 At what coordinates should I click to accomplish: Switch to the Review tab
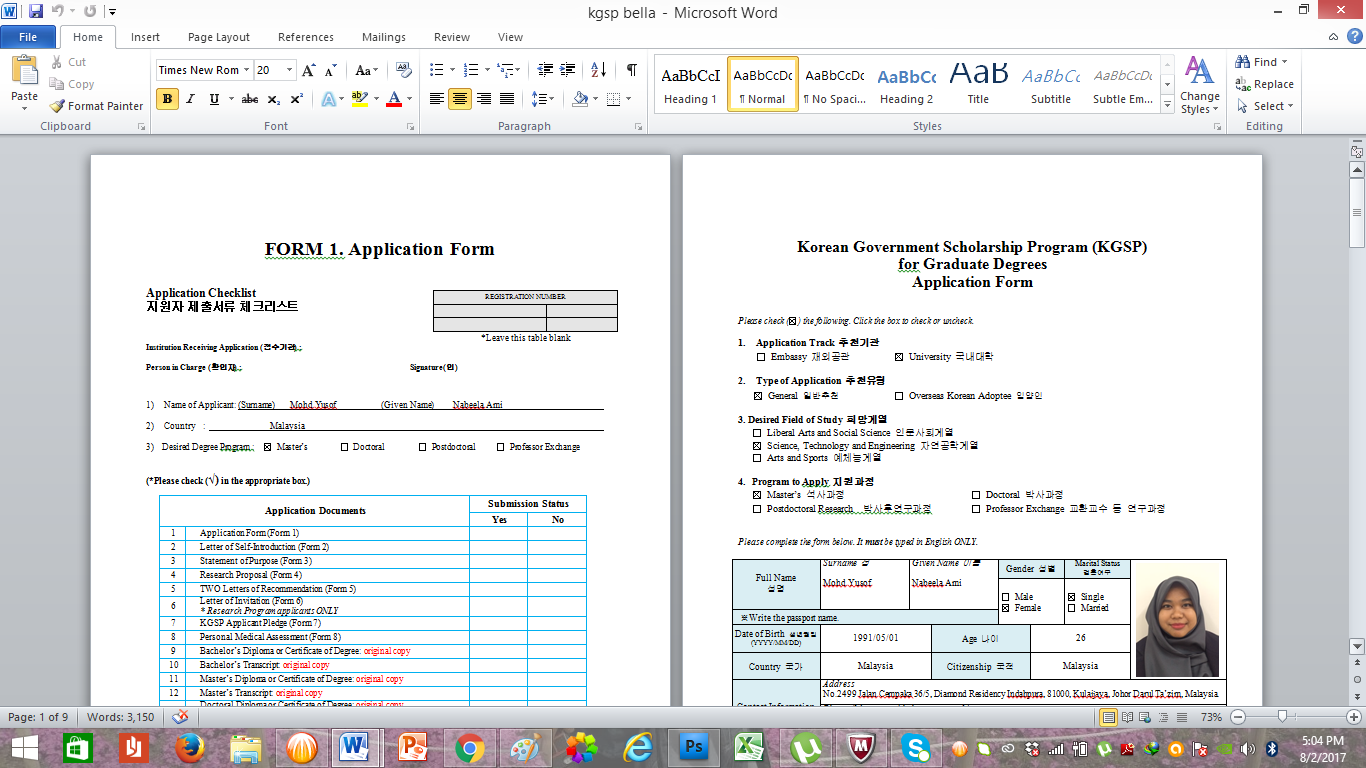pyautogui.click(x=452, y=37)
